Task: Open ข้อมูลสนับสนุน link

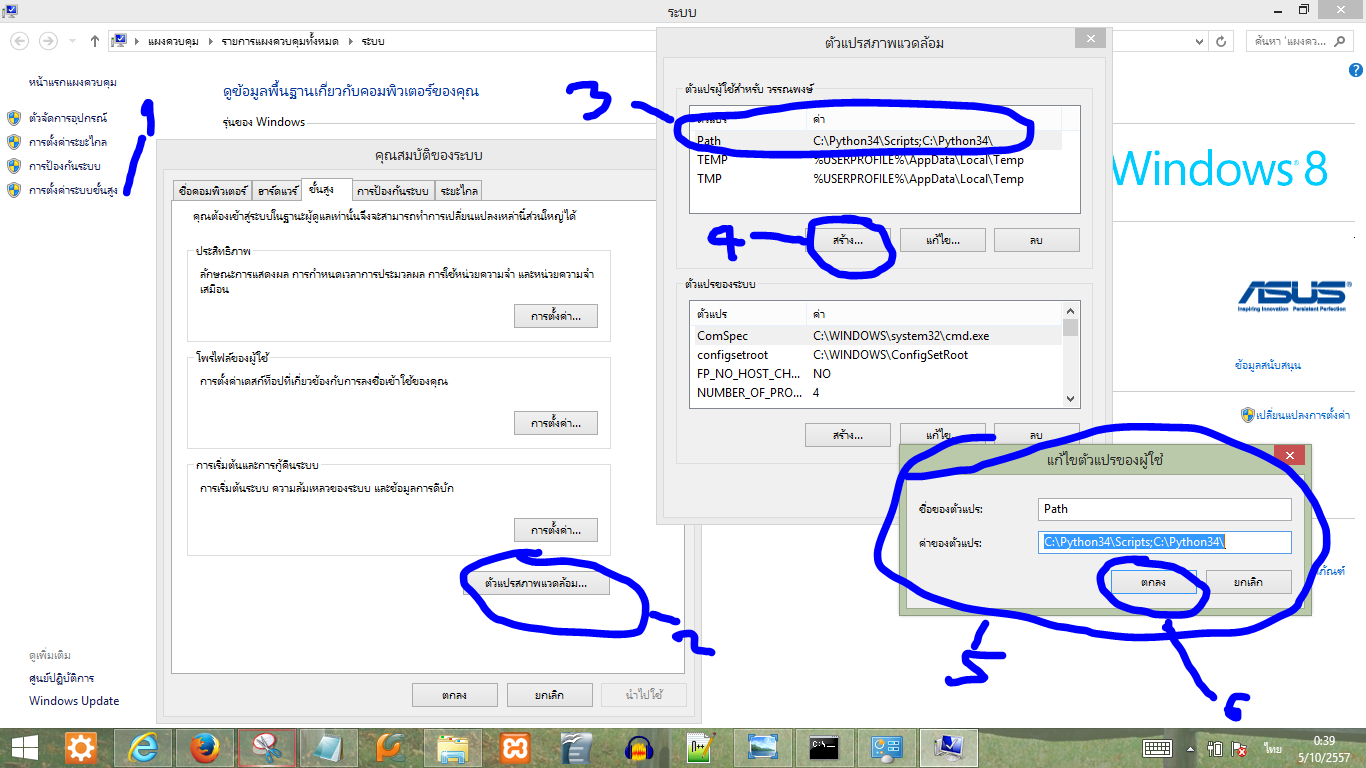Action: coord(1268,366)
